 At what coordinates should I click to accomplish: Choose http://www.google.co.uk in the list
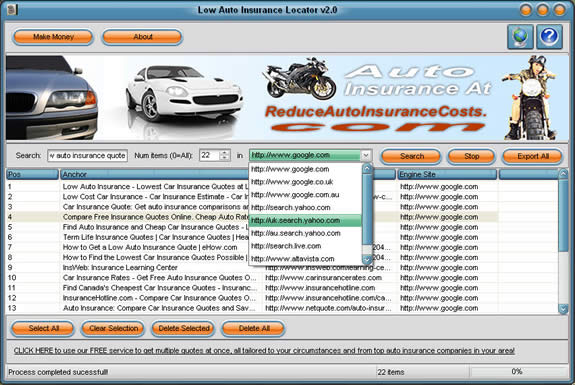pyautogui.click(x=305, y=182)
